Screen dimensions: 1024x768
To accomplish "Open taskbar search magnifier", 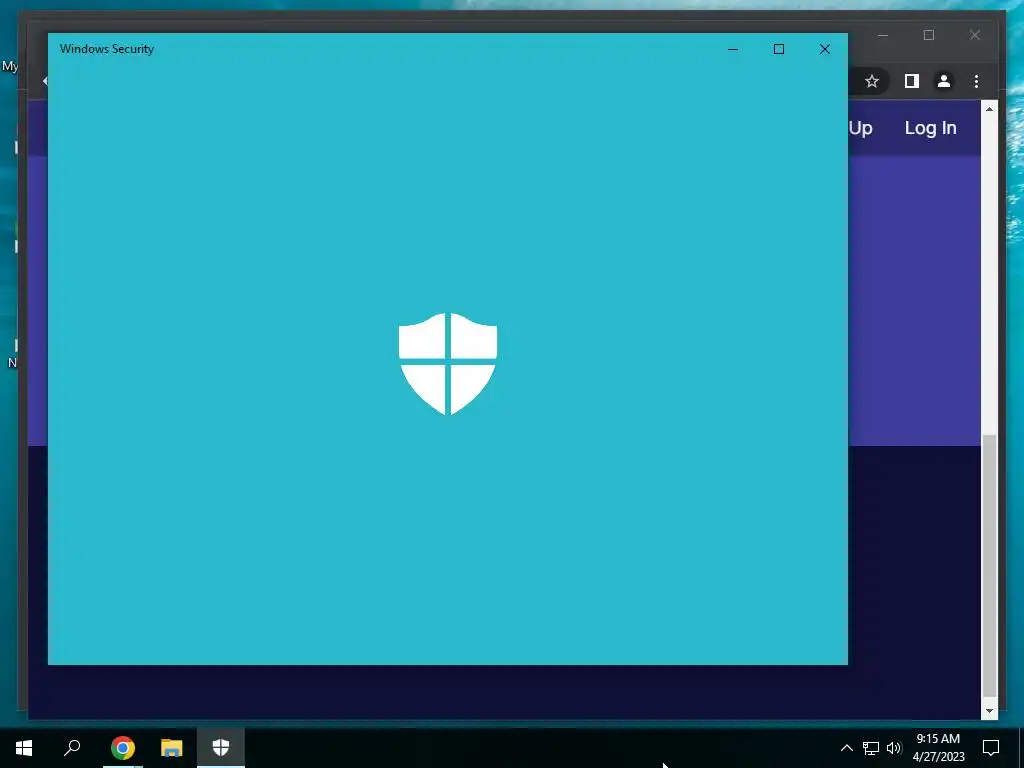I will [72, 748].
